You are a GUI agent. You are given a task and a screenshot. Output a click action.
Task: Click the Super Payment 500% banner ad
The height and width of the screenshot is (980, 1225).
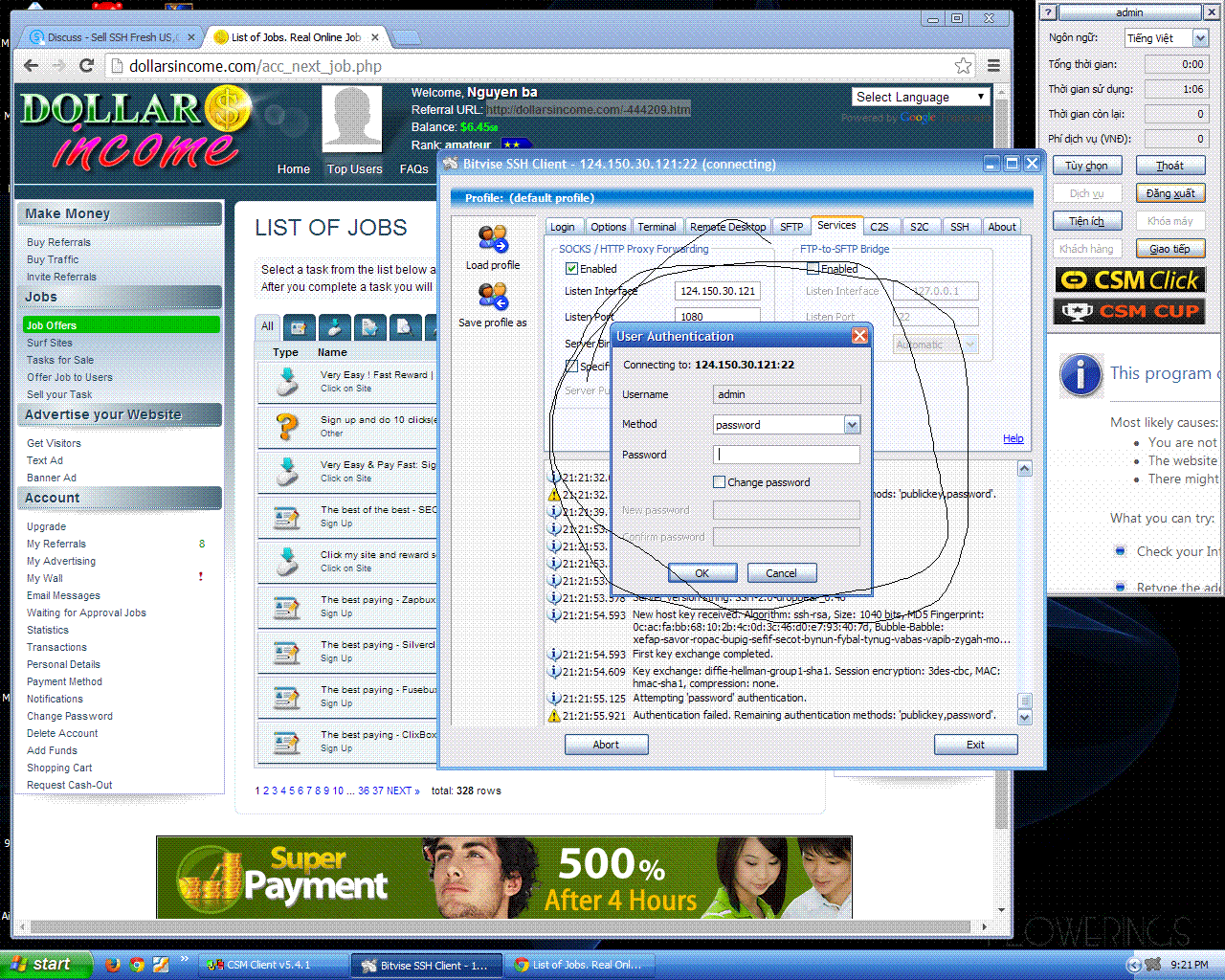[x=504, y=878]
